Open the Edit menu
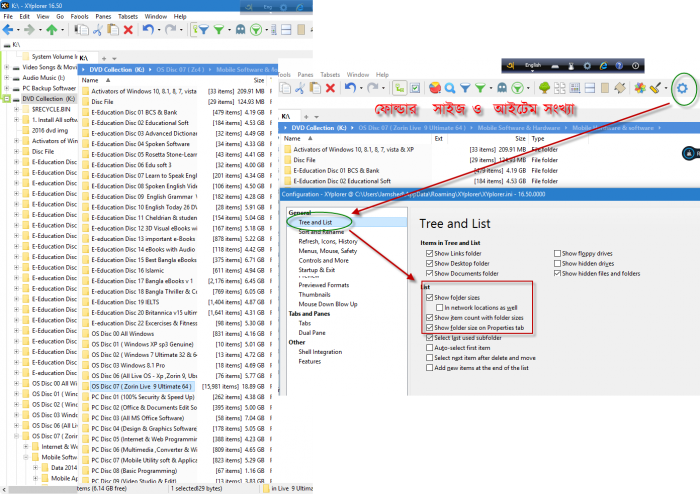This screenshot has width=700, height=494. coord(25,17)
